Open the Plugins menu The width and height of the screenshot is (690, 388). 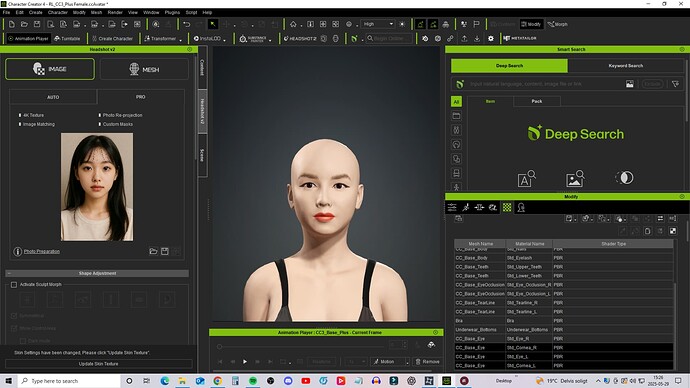[172, 12]
